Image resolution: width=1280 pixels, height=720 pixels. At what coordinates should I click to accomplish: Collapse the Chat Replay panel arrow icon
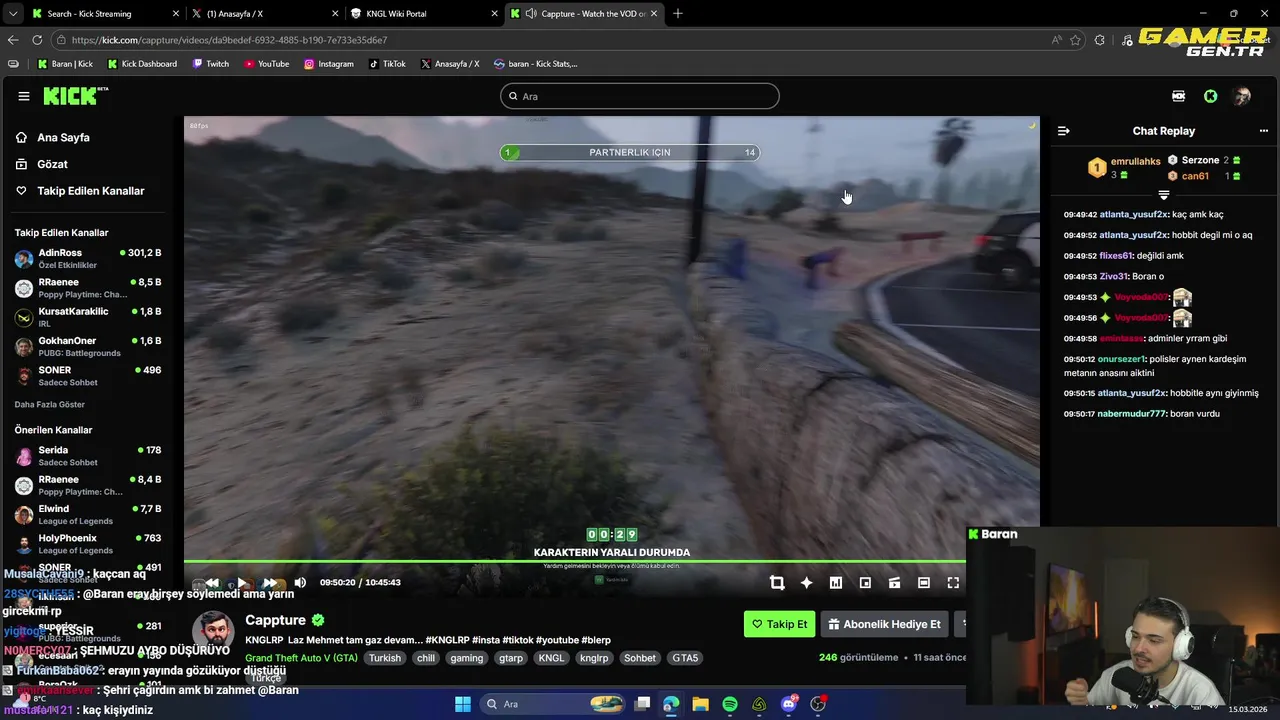[x=1063, y=131]
